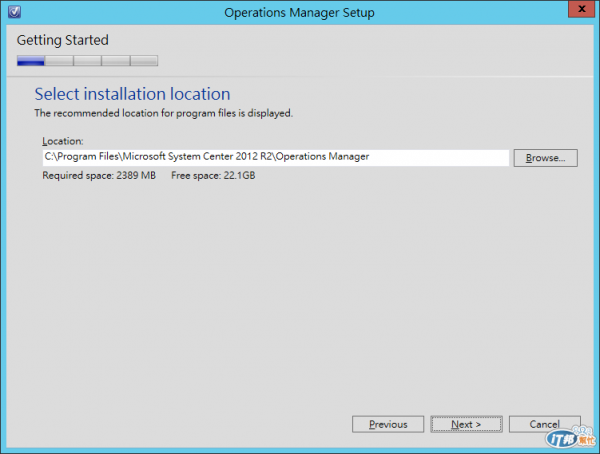Click the Getting Started progress bar
600x454 pixels.
click(x=87, y=60)
